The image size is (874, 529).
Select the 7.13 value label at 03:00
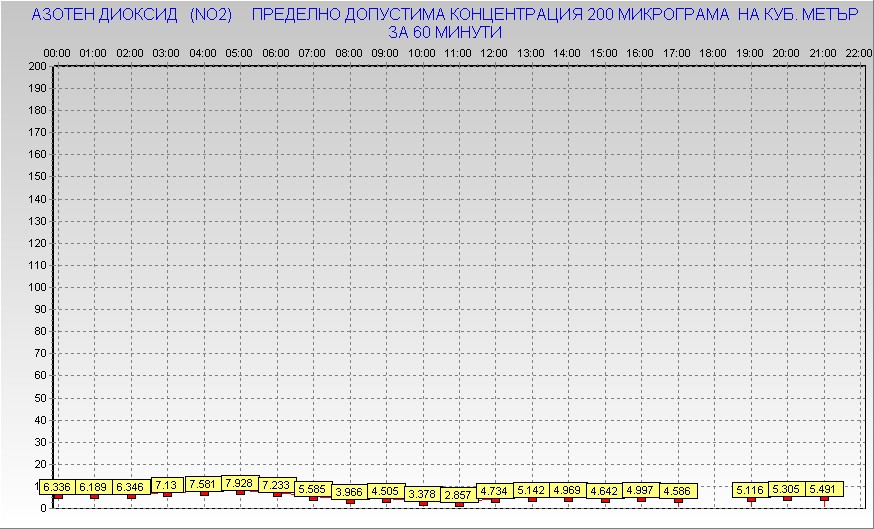pyautogui.click(x=167, y=485)
